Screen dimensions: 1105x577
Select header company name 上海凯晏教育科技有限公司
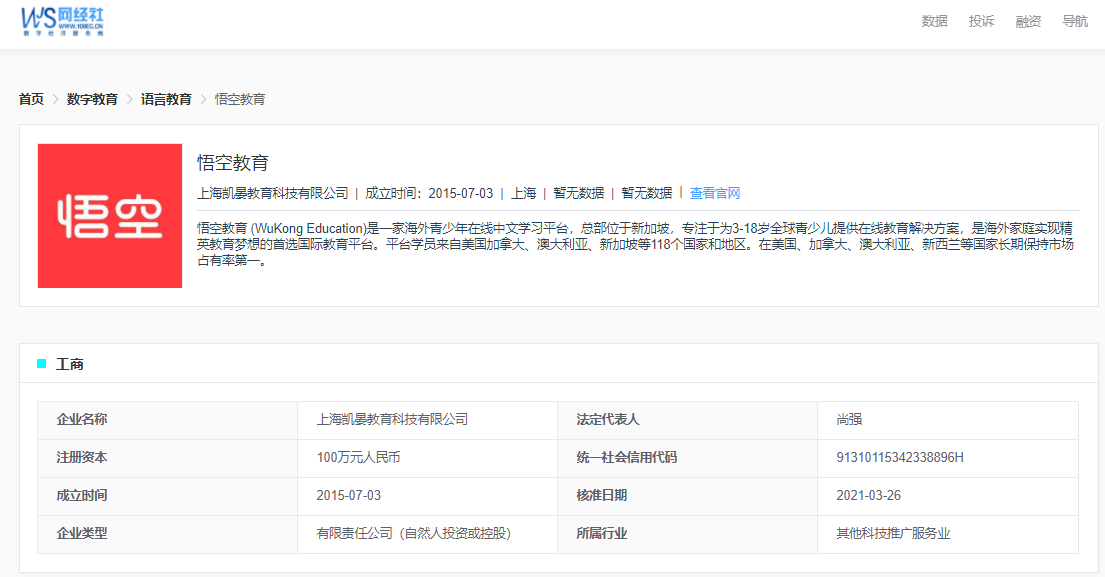273,193
